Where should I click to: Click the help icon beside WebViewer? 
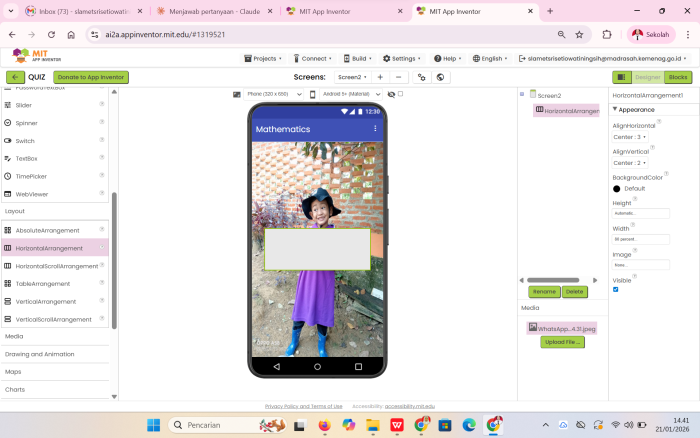(x=102, y=193)
